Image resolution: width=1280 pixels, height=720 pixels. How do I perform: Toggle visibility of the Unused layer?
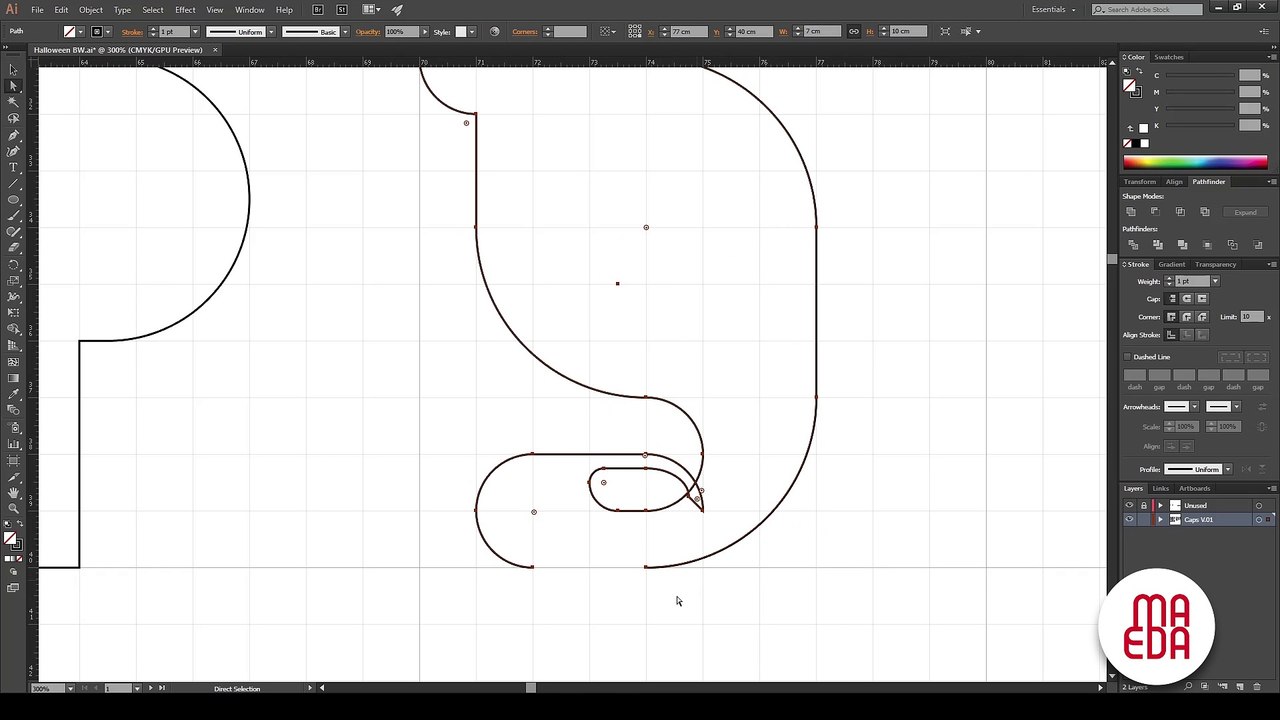[x=1129, y=506]
